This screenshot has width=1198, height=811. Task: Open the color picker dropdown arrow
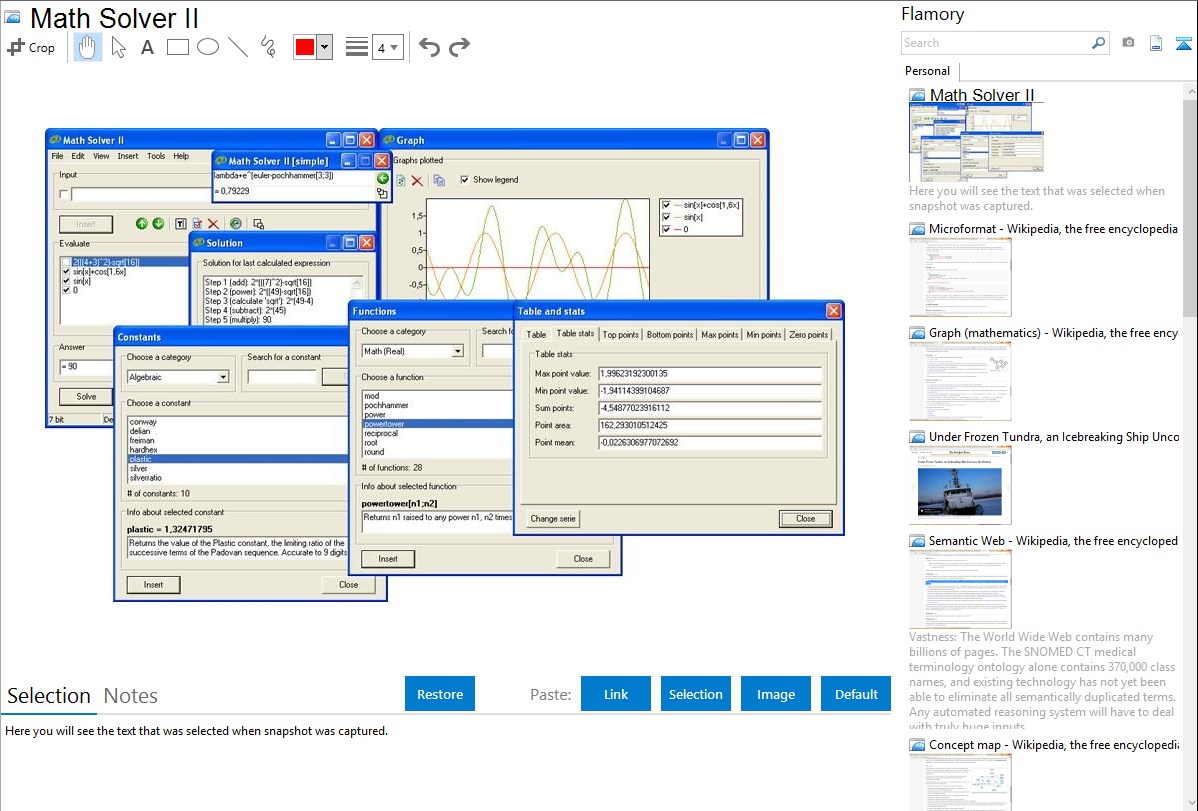pos(324,47)
